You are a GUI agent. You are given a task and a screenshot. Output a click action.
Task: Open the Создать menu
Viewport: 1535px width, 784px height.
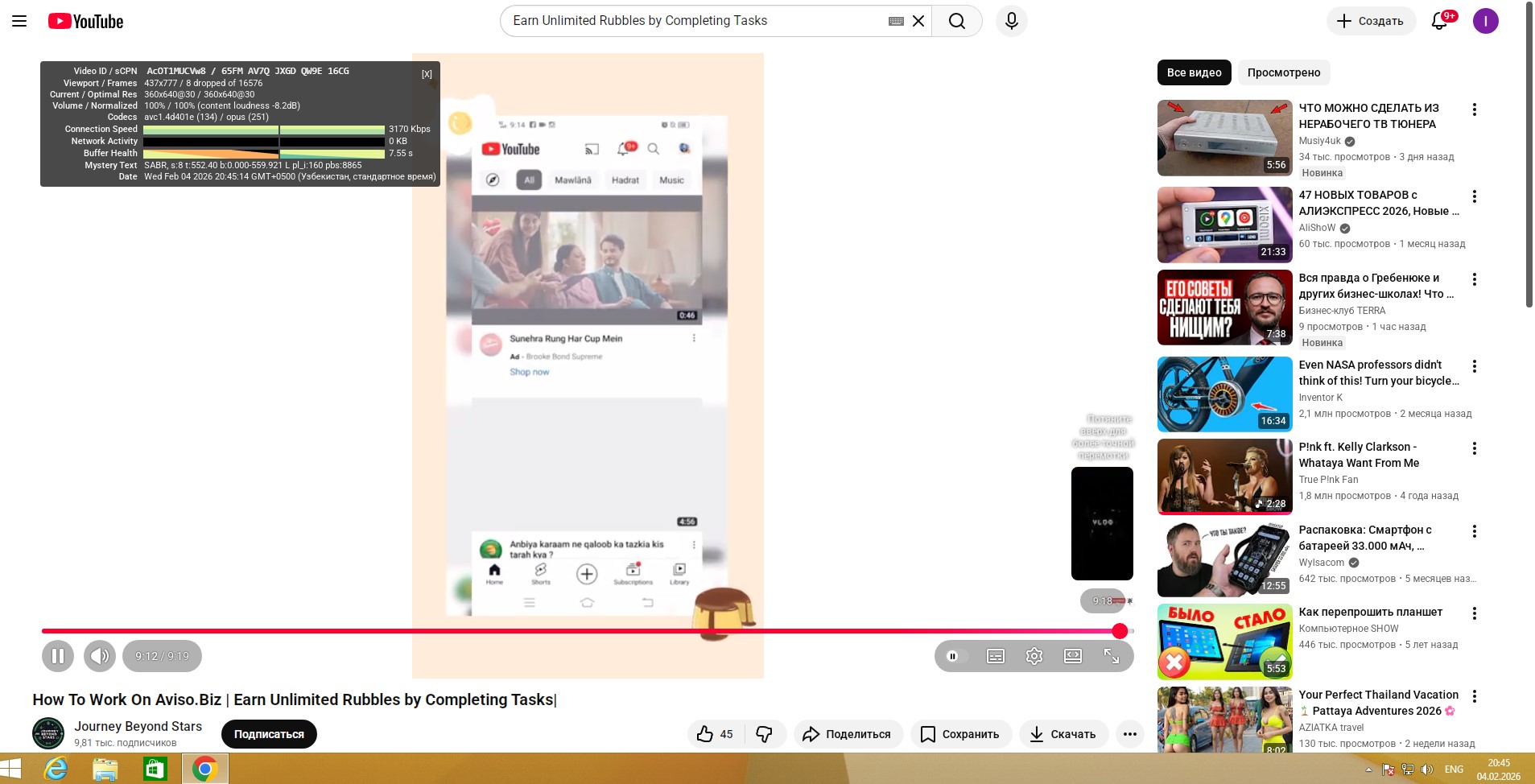tap(1370, 21)
